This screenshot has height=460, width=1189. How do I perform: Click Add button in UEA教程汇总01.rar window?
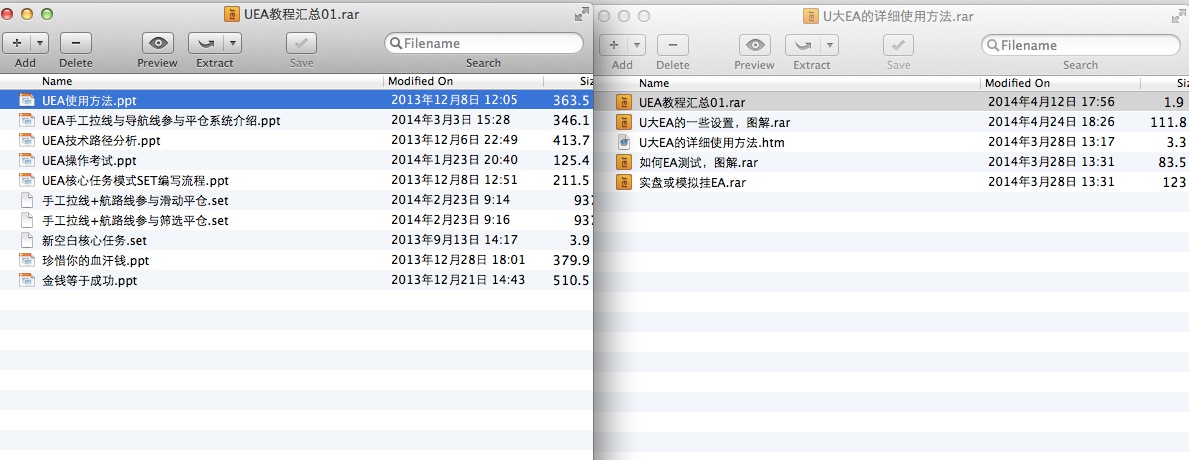(17, 43)
